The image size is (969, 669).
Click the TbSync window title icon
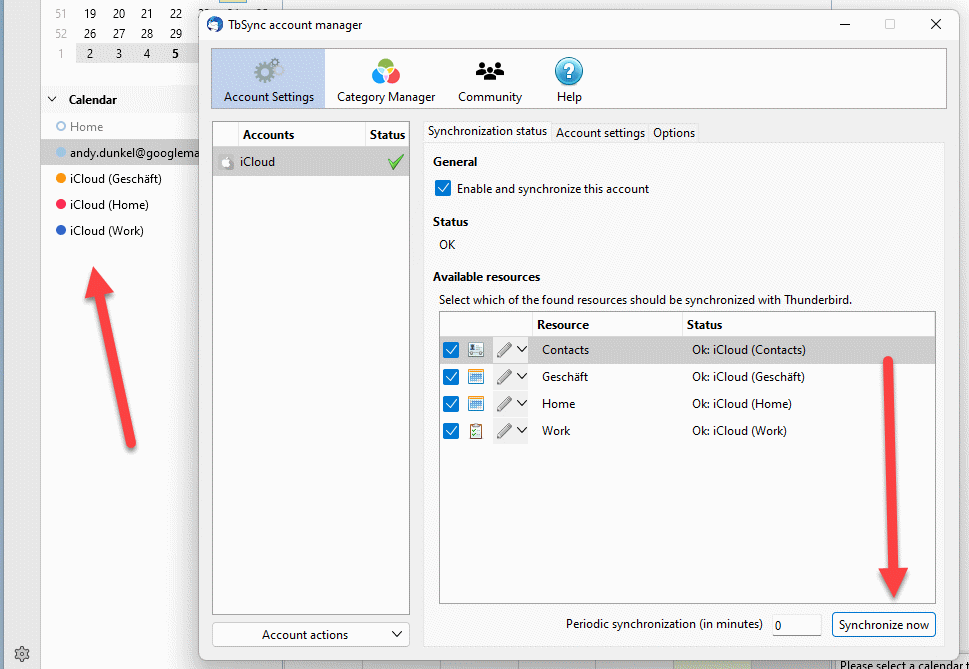point(214,25)
